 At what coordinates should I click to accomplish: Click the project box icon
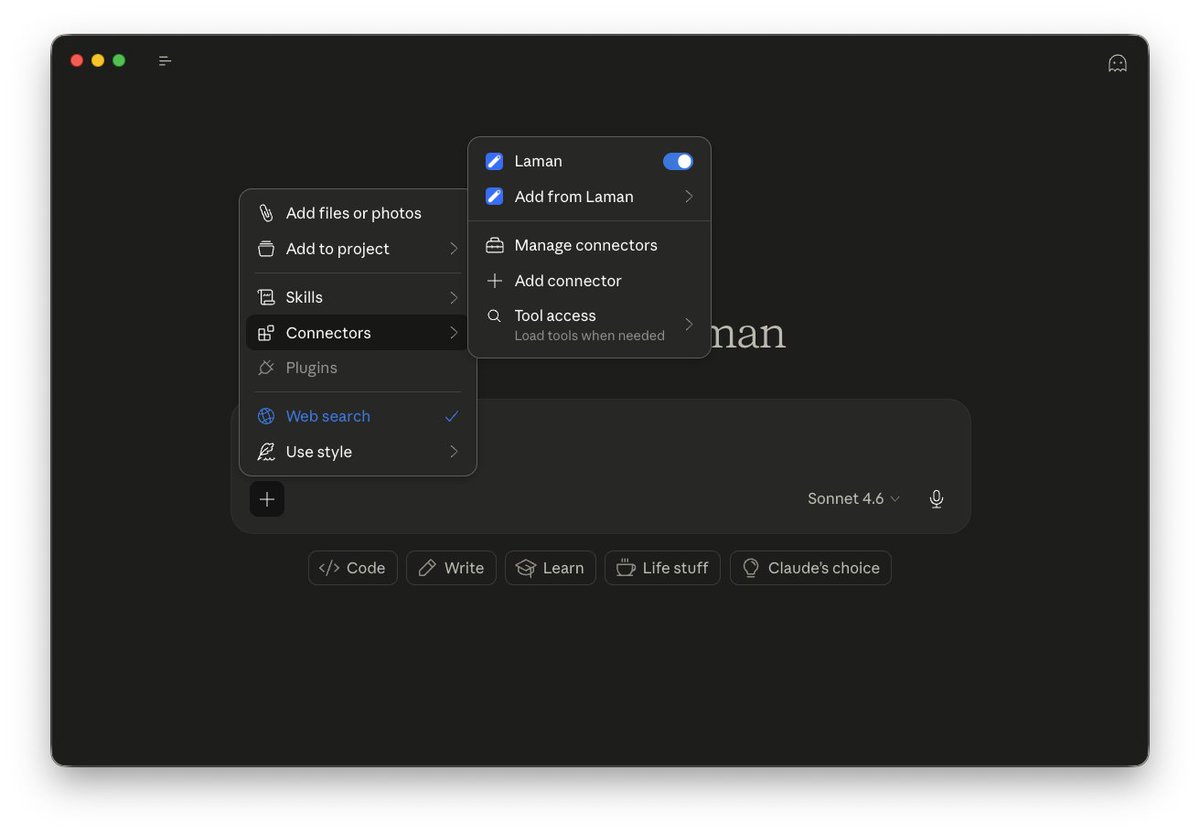(266, 249)
